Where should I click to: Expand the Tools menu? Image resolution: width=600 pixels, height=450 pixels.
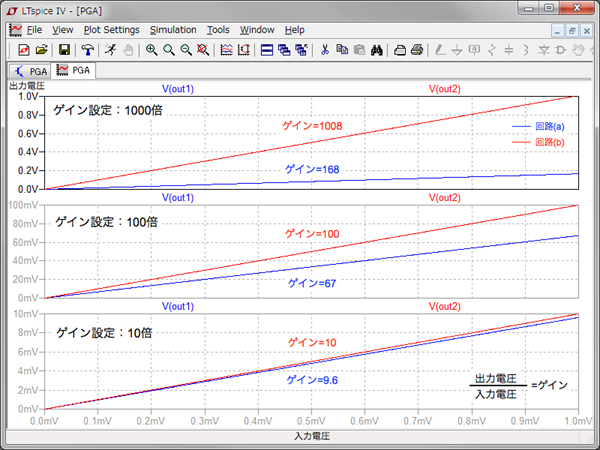218,30
